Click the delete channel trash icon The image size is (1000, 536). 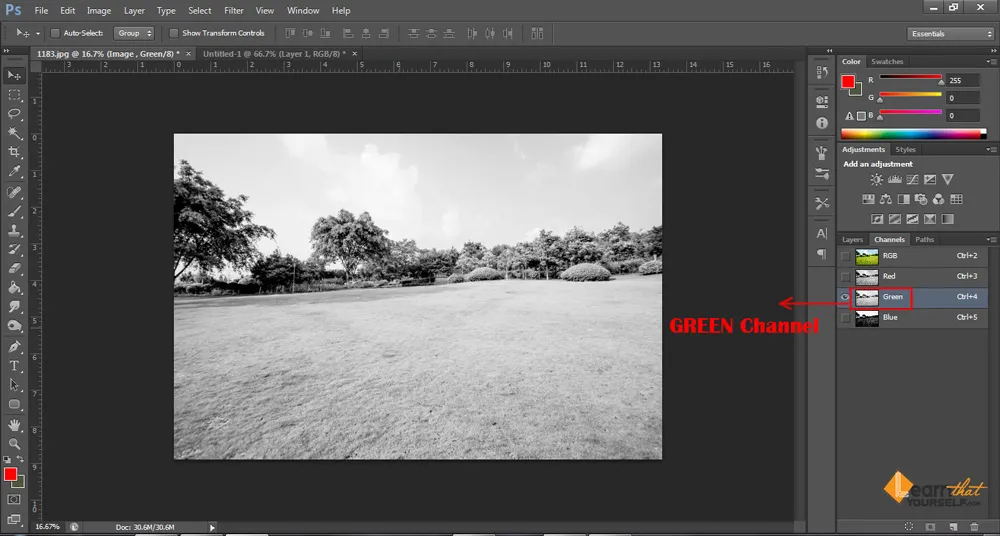tap(974, 526)
